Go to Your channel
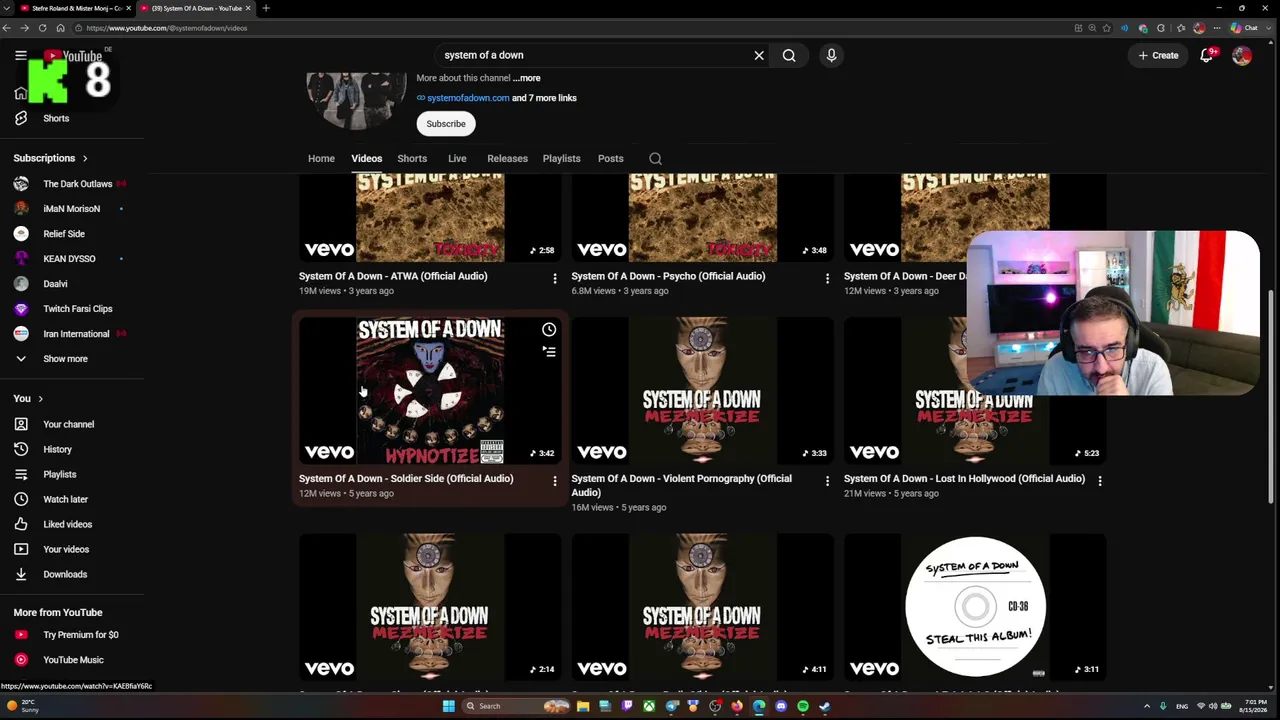 point(68,425)
